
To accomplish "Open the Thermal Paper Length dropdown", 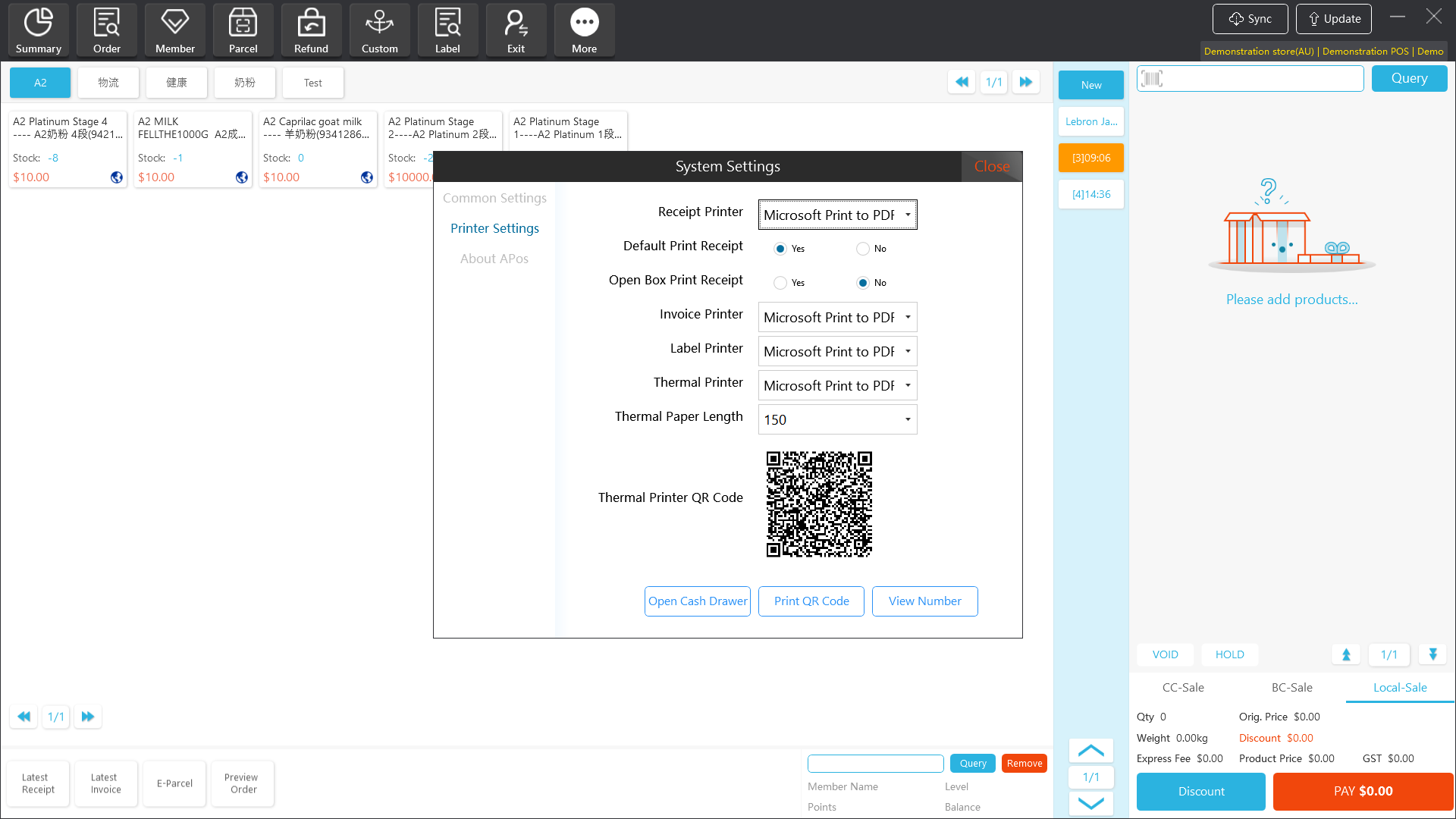I will pyautogui.click(x=837, y=419).
